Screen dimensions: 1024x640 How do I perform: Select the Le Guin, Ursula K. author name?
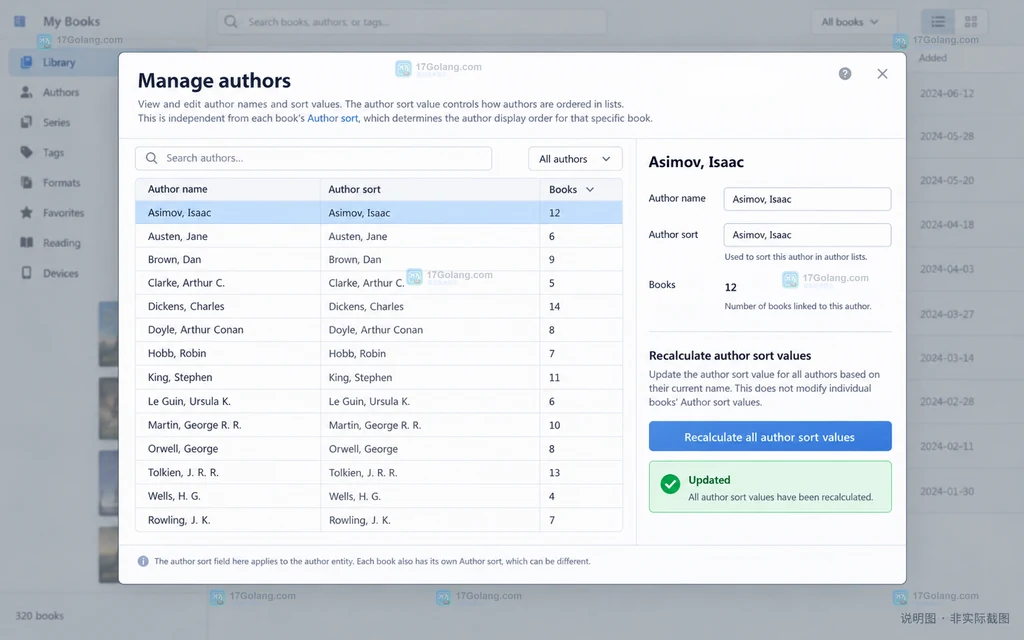[189, 401]
